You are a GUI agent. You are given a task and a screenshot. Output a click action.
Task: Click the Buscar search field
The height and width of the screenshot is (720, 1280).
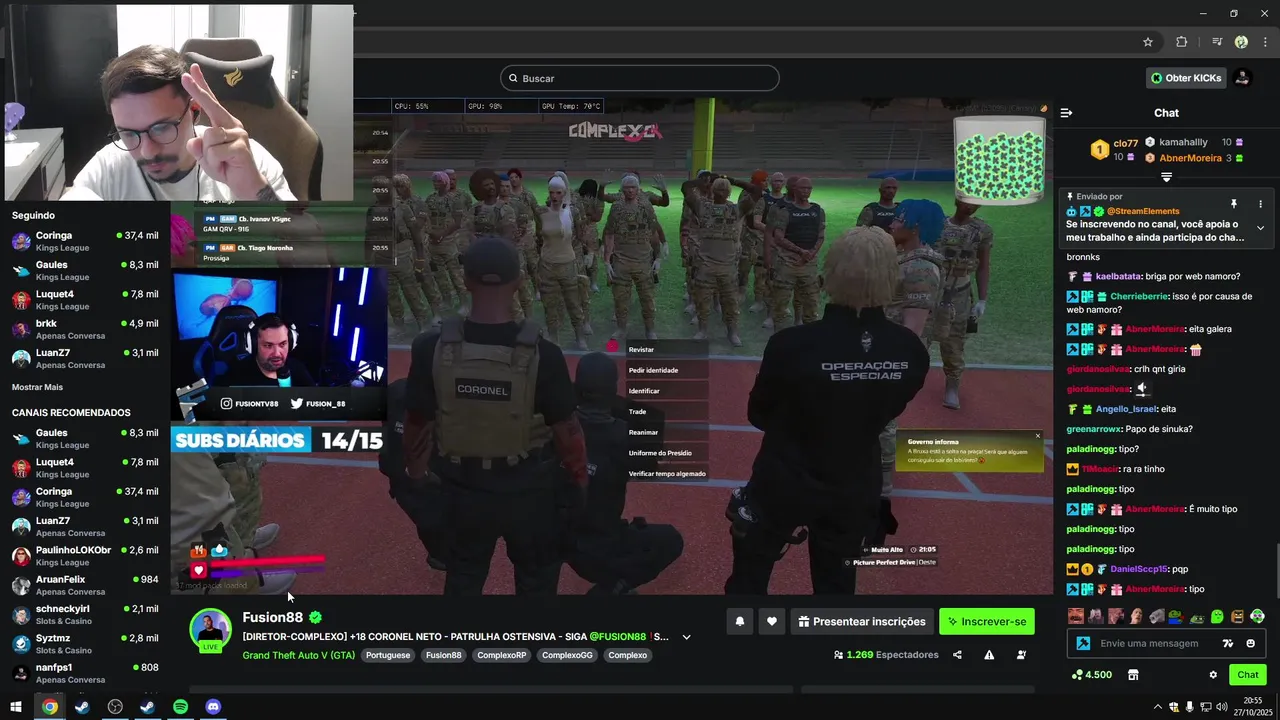point(640,78)
